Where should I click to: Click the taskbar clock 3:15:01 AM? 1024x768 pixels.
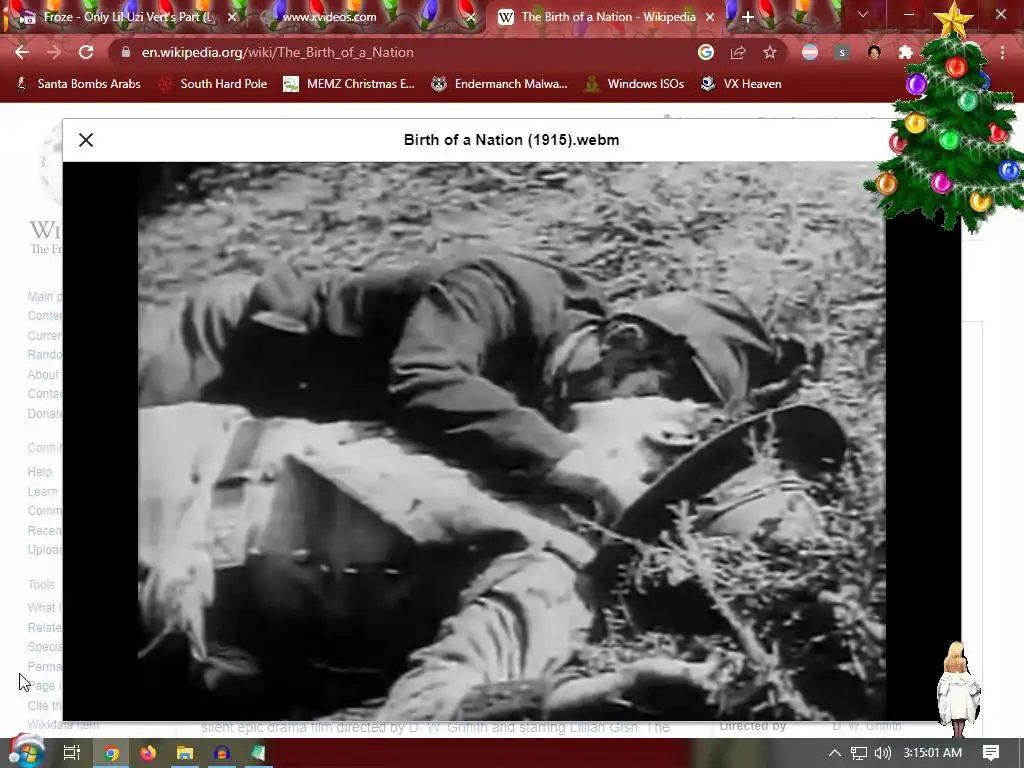click(933, 753)
